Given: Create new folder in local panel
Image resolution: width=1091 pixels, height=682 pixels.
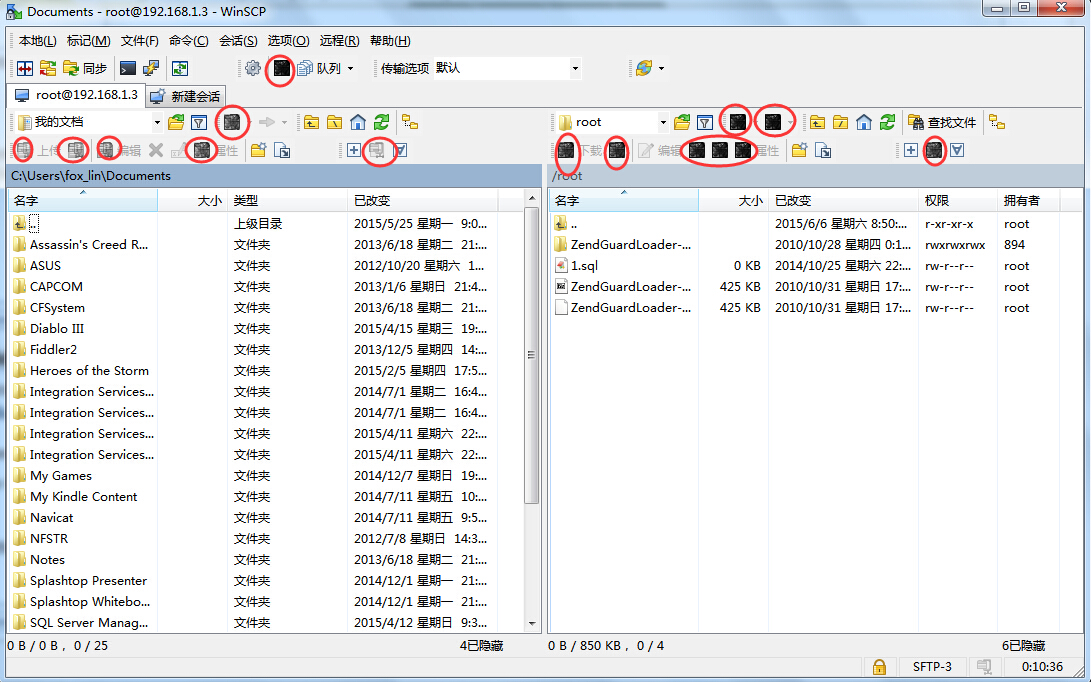Looking at the screenshot, I should tap(258, 150).
